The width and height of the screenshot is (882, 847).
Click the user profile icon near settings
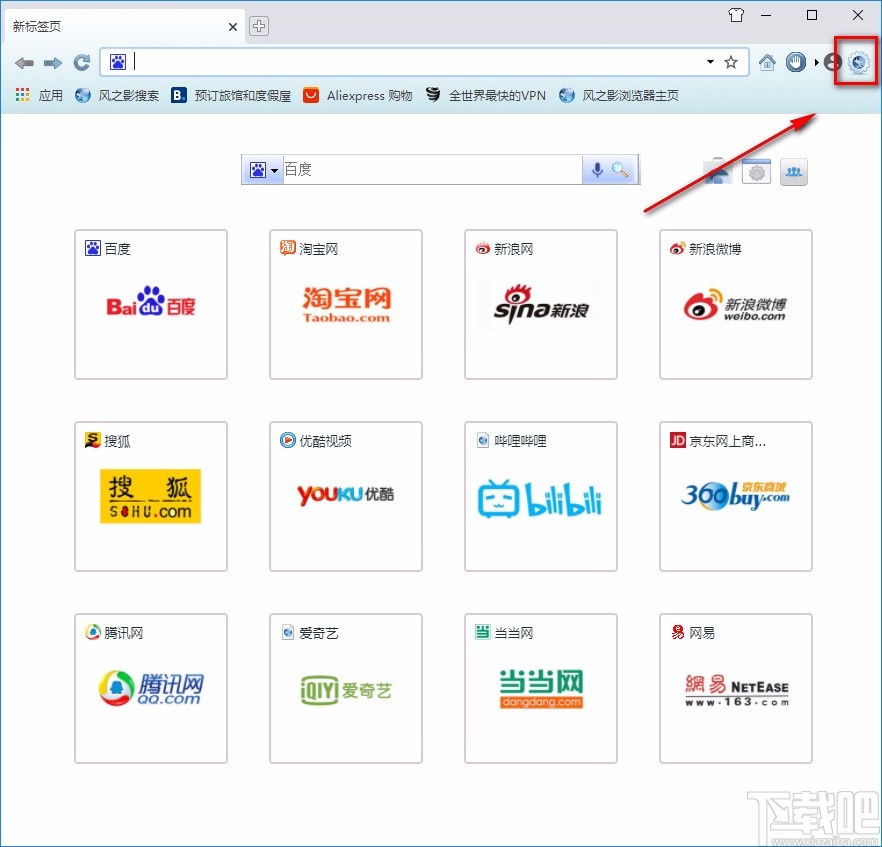(832, 62)
